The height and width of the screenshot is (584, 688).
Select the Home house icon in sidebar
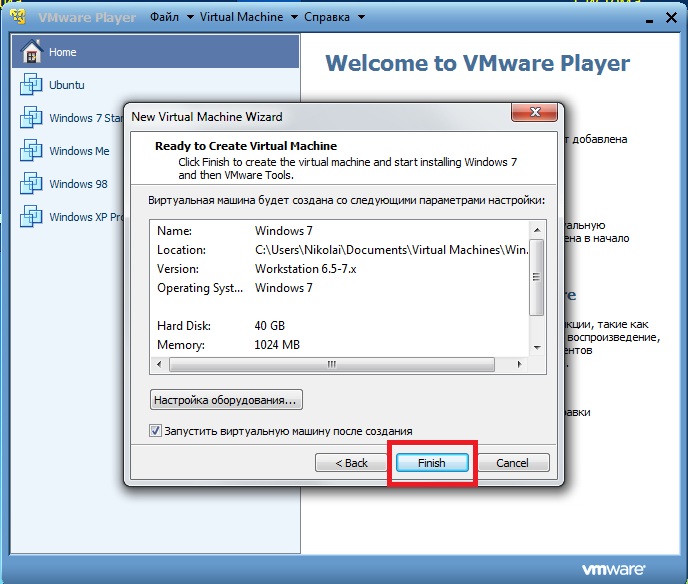[32, 51]
